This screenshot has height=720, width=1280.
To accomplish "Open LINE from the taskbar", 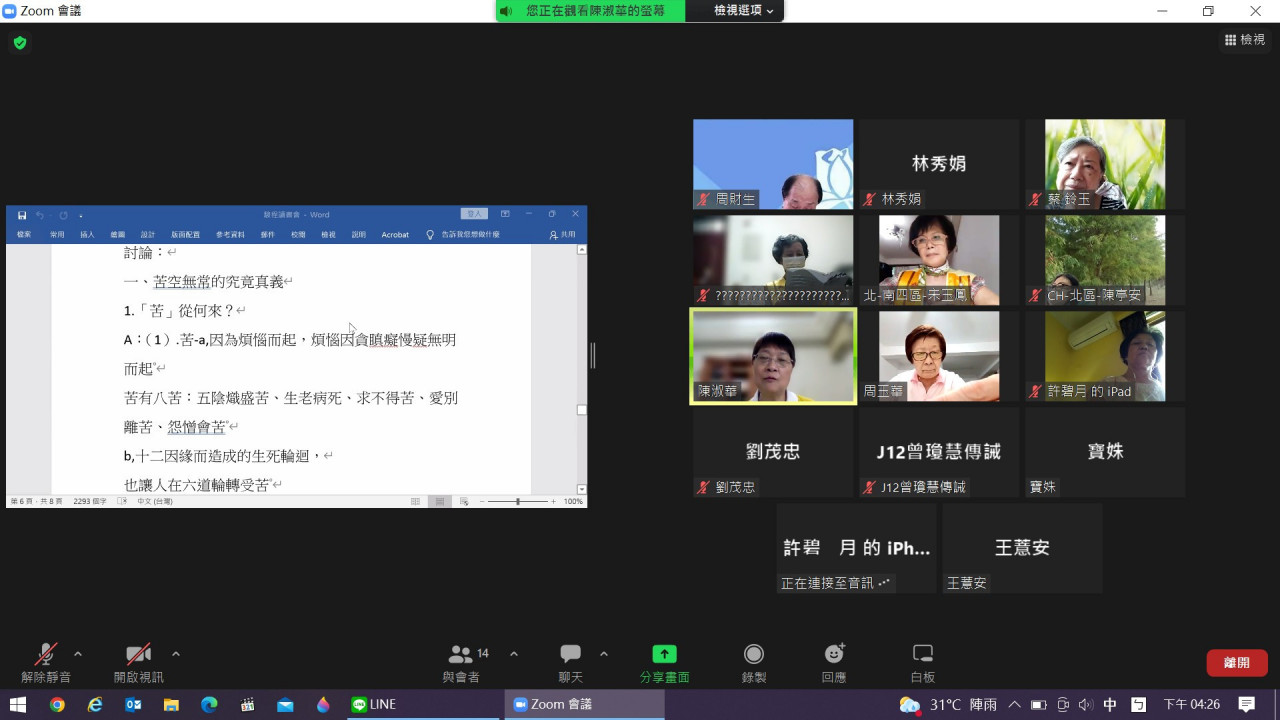I will 375,704.
